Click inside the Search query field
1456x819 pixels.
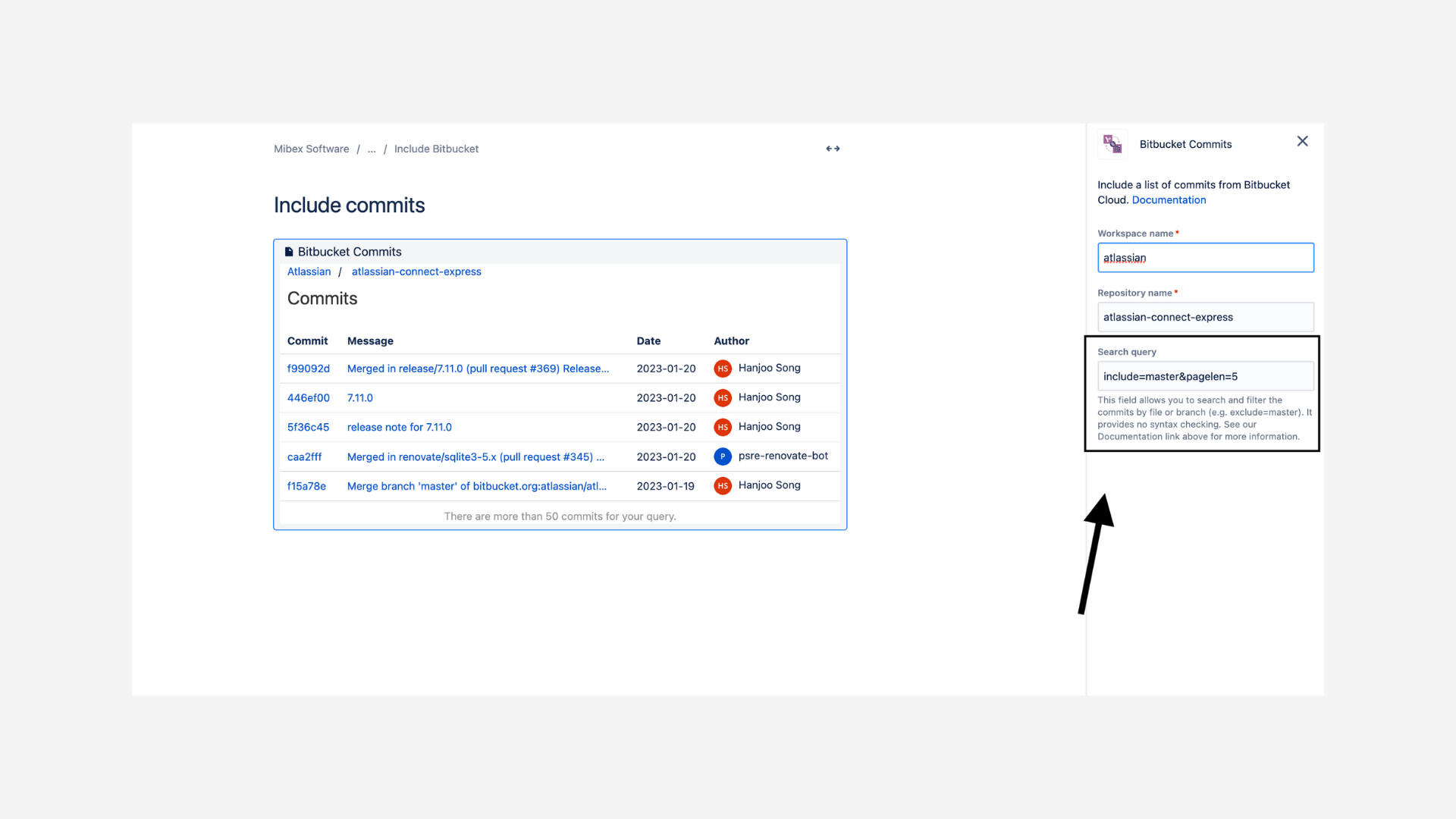[1205, 375]
